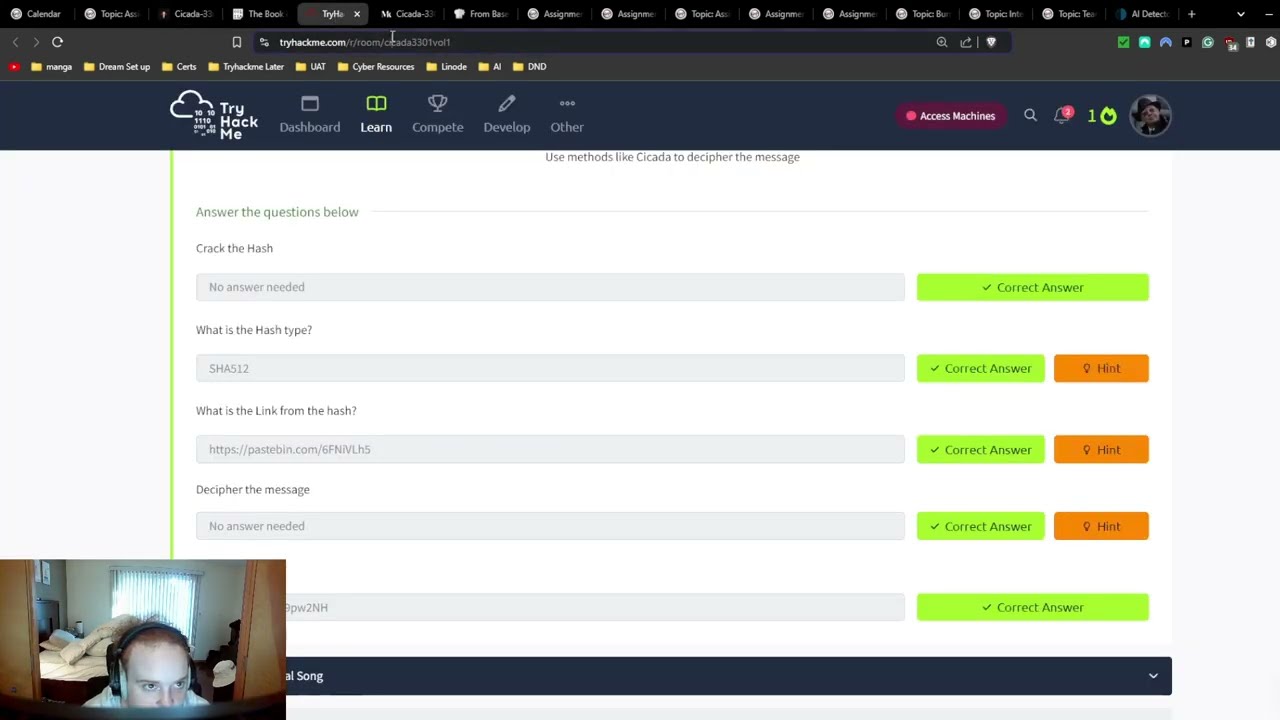Open the tab search dropdown arrow

click(x=1241, y=14)
